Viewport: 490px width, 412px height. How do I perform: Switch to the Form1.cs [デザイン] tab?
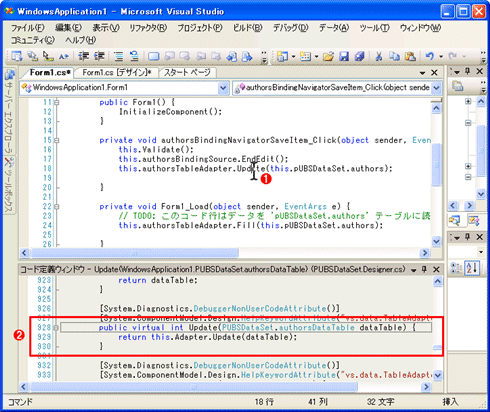tap(117, 72)
